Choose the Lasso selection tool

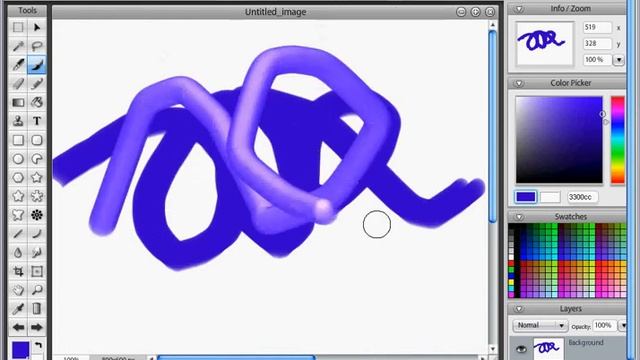pos(37,46)
